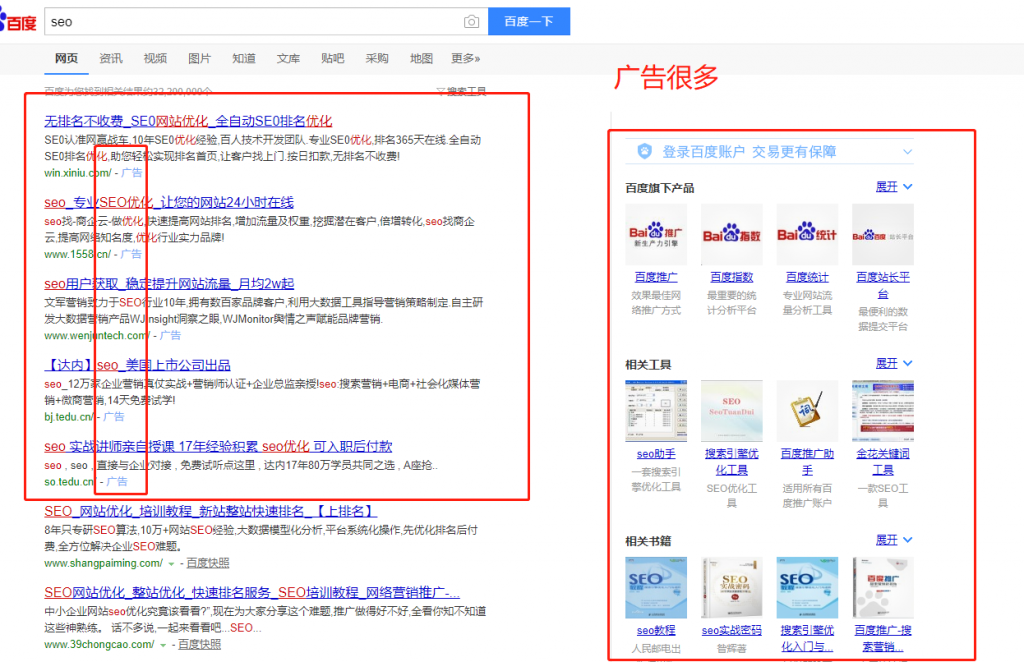Click the camera image-search icon

click(x=471, y=22)
